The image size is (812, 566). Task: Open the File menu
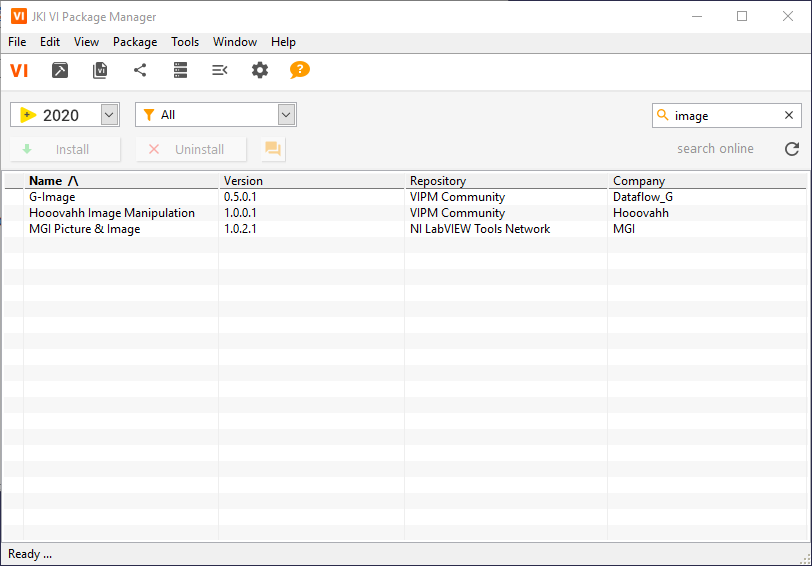17,42
